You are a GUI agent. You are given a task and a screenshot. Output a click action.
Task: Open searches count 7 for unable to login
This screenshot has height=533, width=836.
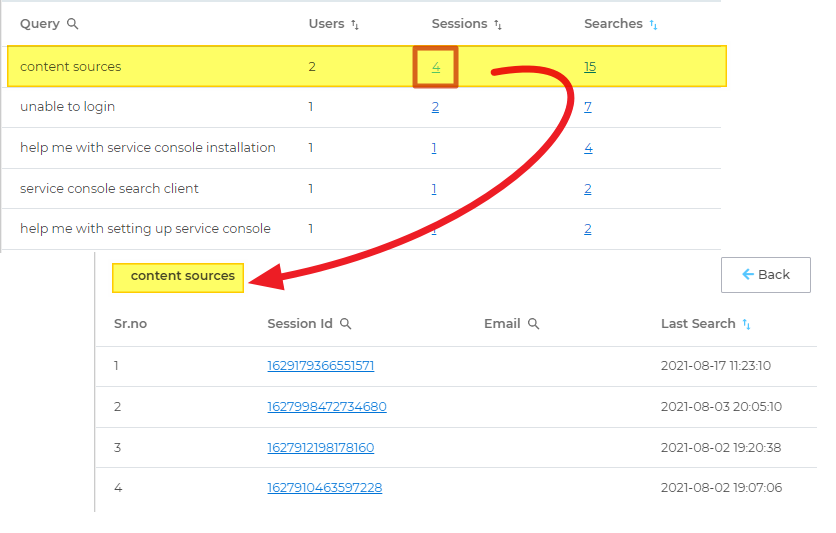[x=588, y=107]
